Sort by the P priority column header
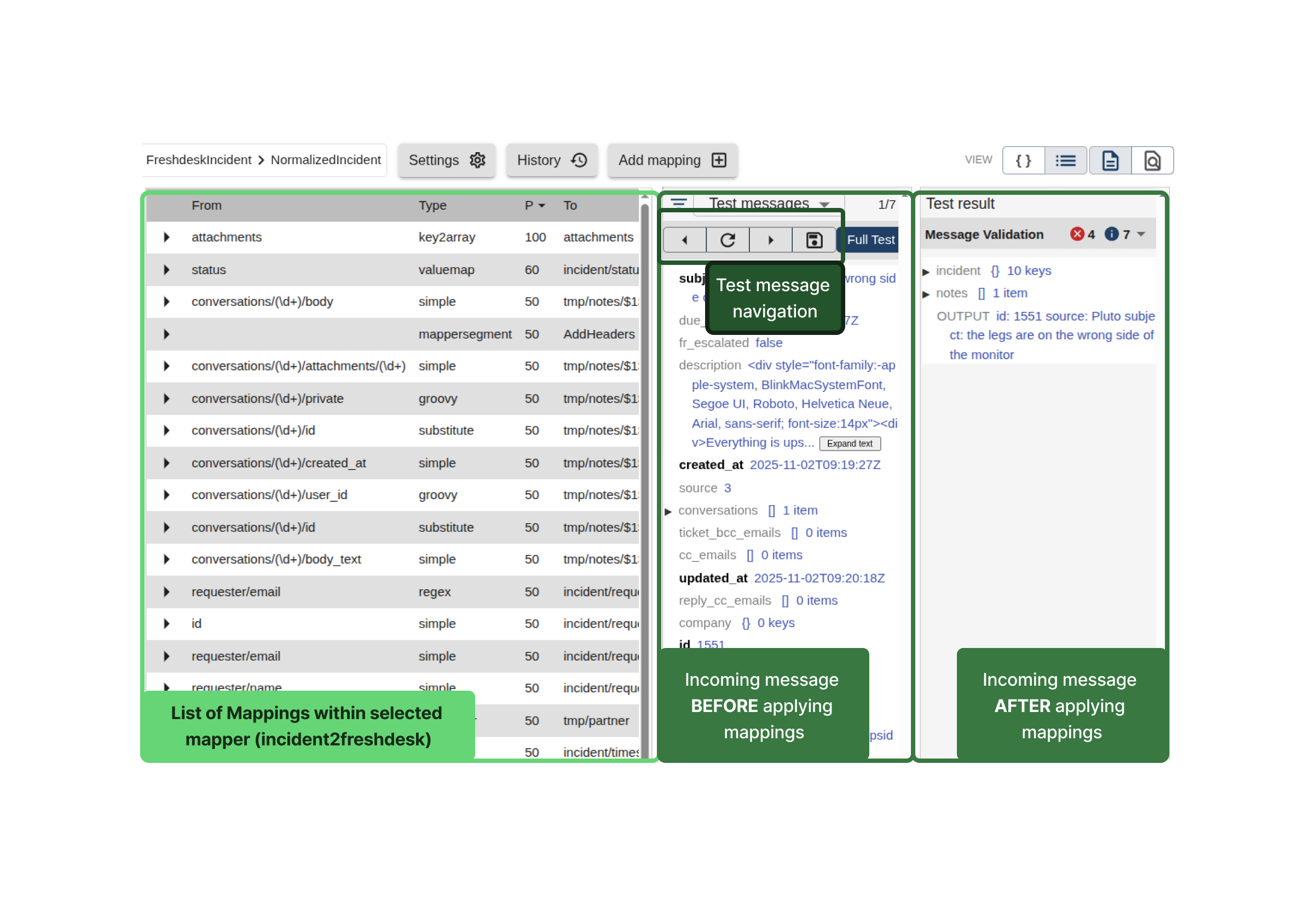 (x=534, y=206)
